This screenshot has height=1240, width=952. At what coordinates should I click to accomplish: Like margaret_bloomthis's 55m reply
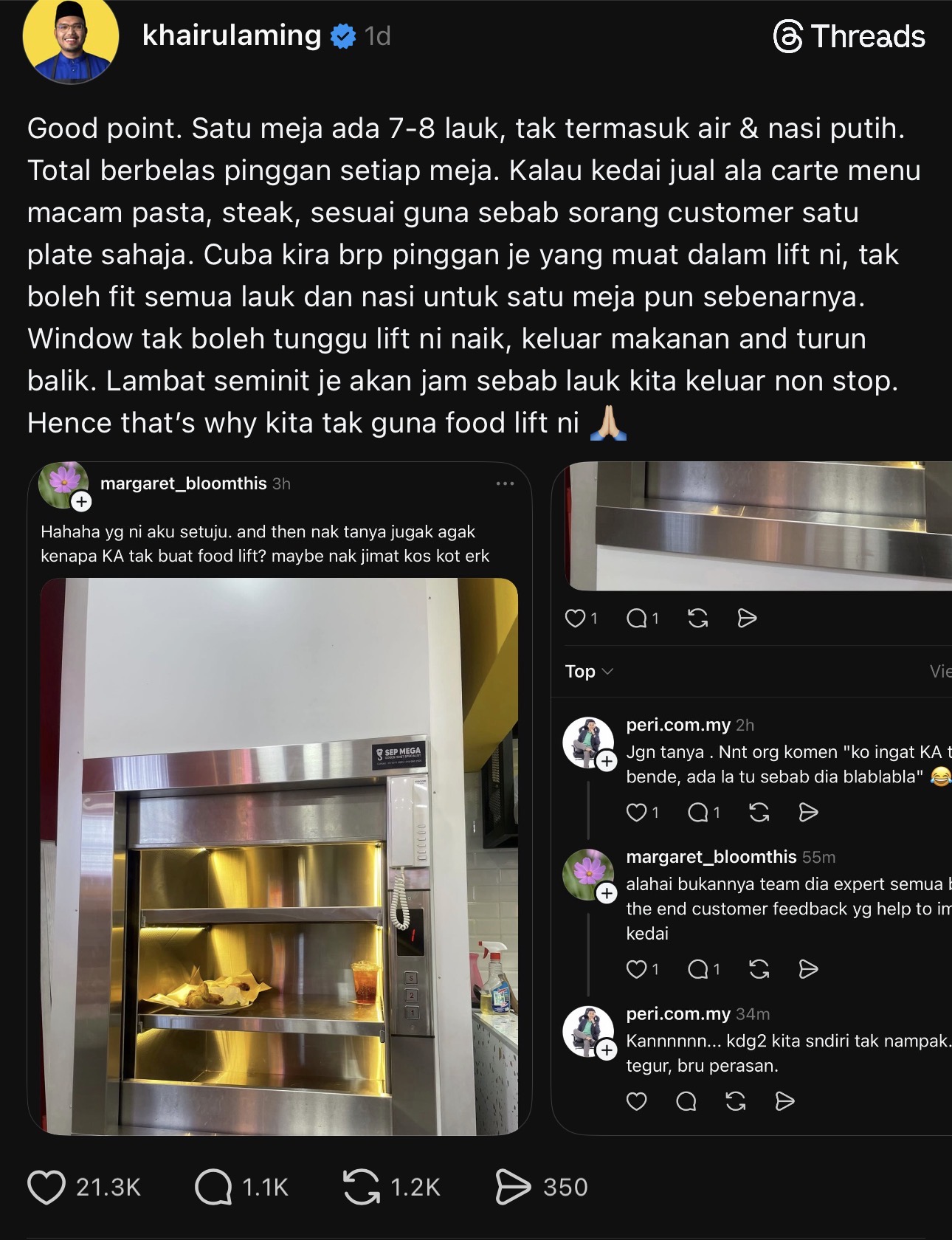636,969
